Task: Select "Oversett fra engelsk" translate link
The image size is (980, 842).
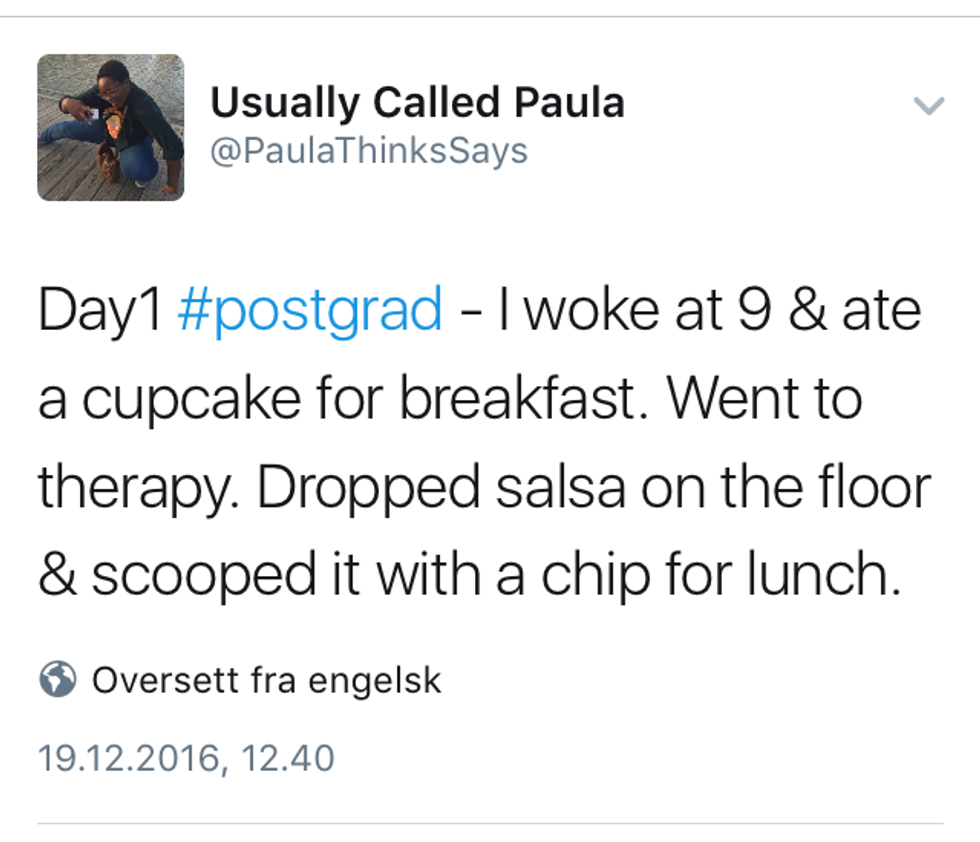Action: pos(266,681)
